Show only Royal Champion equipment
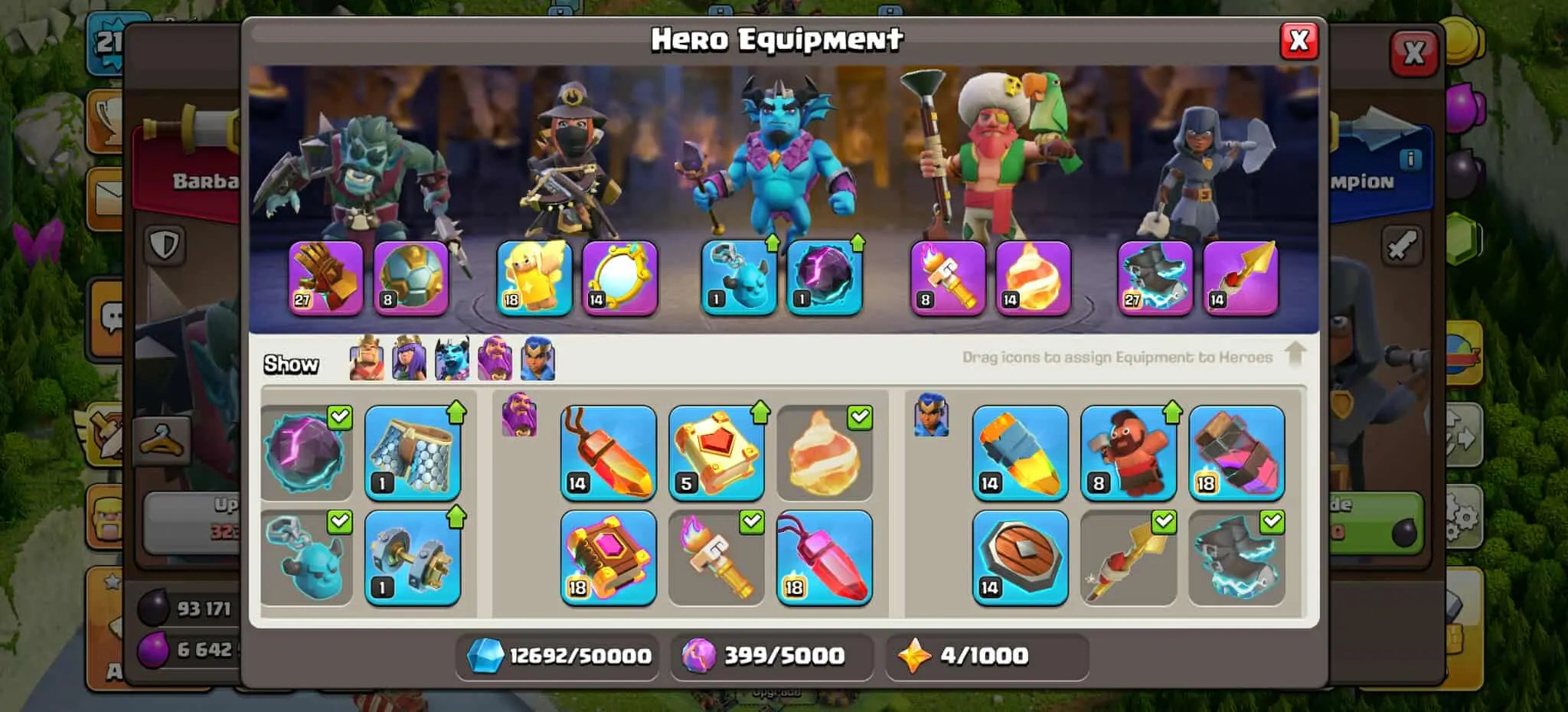The image size is (1568, 712). (538, 358)
